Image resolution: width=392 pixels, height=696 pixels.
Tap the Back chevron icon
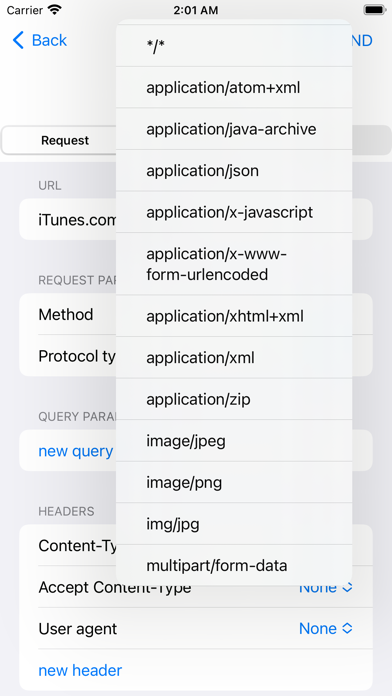point(18,40)
